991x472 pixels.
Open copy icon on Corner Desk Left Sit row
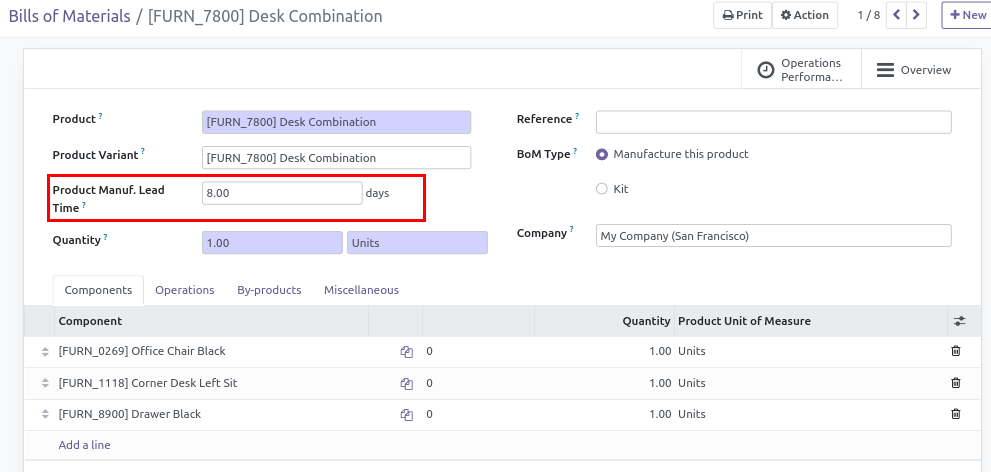point(406,384)
